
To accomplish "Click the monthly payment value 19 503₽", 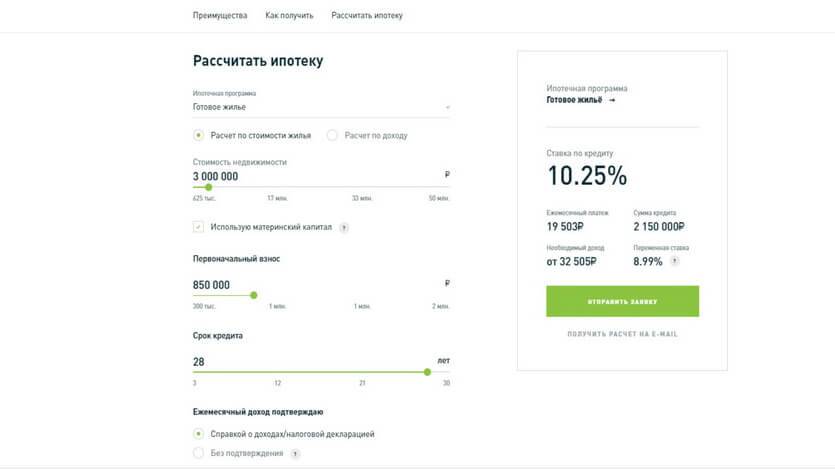I will pos(565,227).
